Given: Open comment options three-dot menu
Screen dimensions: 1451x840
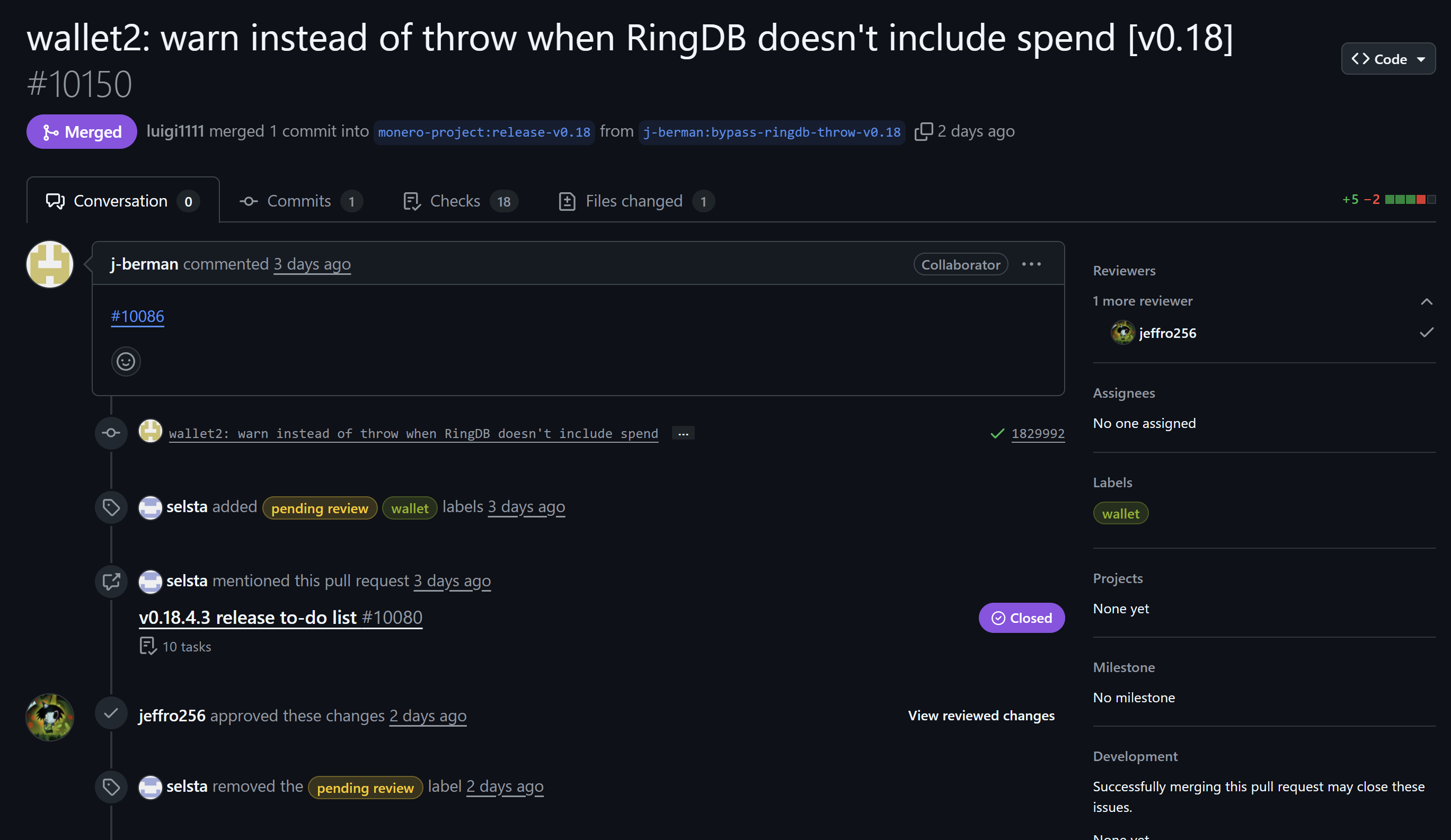Looking at the screenshot, I should point(1031,264).
